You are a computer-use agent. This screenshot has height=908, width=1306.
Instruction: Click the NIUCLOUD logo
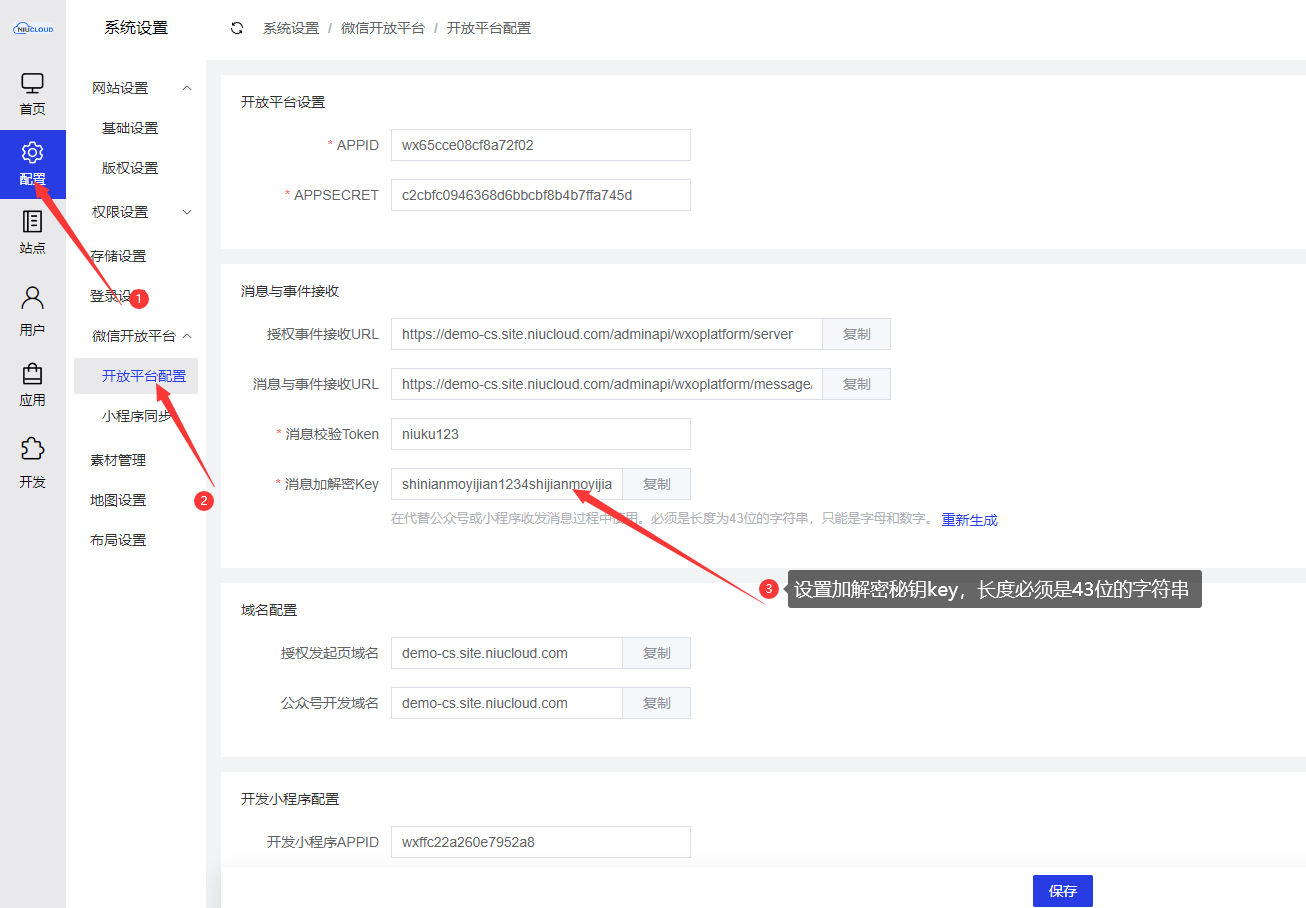click(33, 29)
